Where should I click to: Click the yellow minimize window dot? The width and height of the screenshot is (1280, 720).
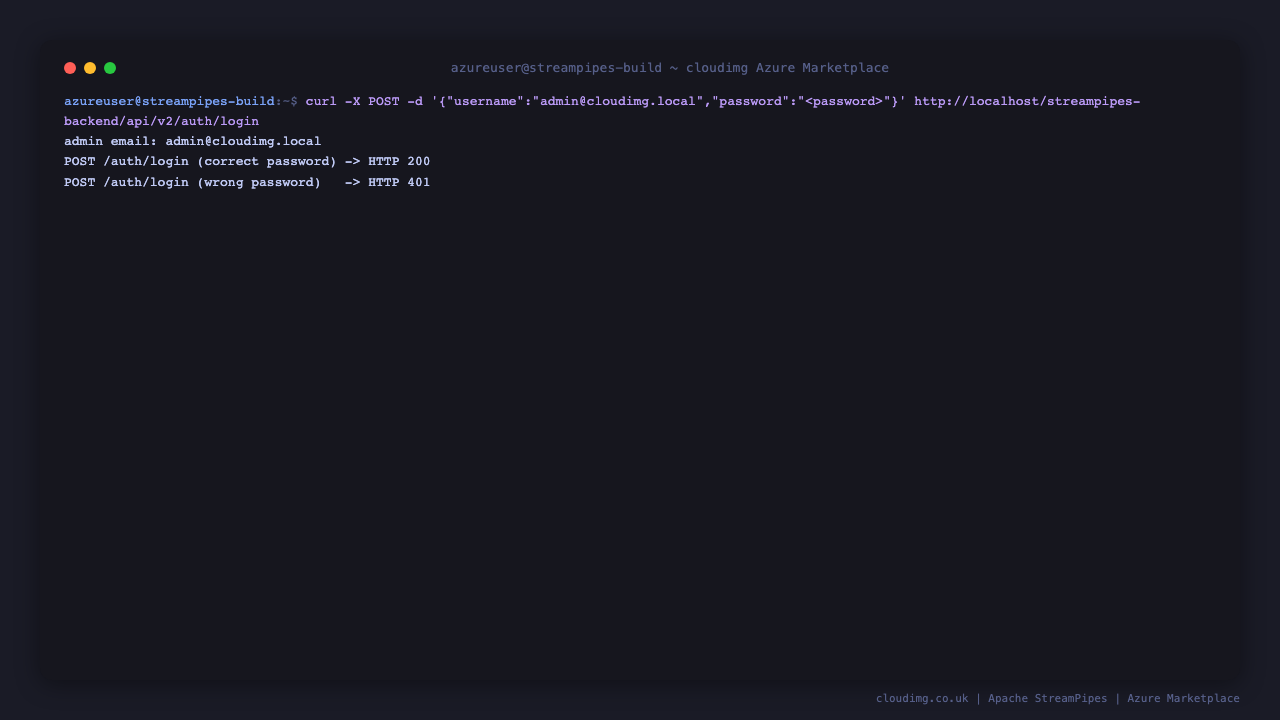pyautogui.click(x=90, y=68)
